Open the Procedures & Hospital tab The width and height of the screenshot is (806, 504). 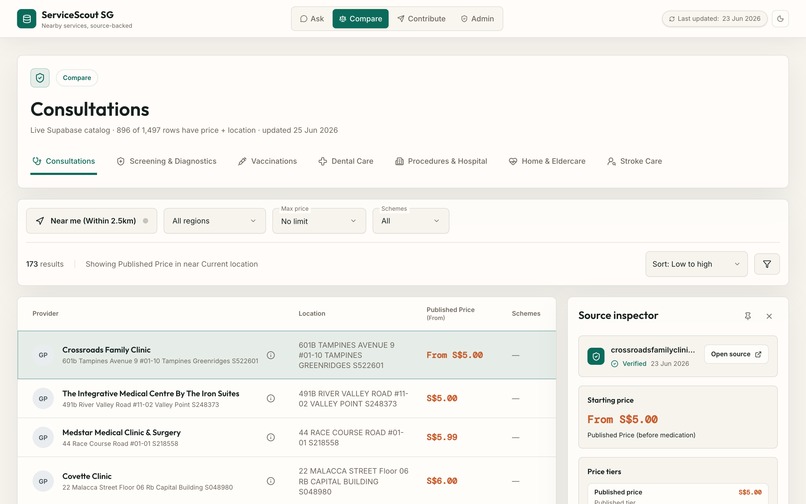[x=441, y=161]
